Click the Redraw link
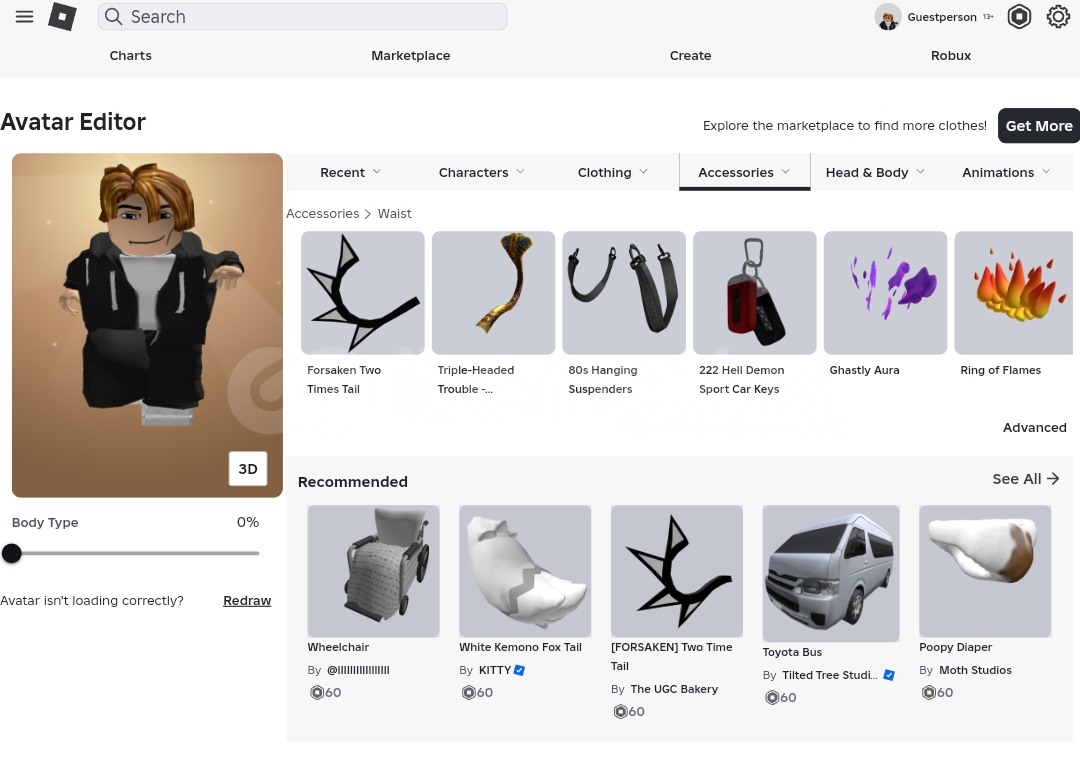 tap(247, 601)
